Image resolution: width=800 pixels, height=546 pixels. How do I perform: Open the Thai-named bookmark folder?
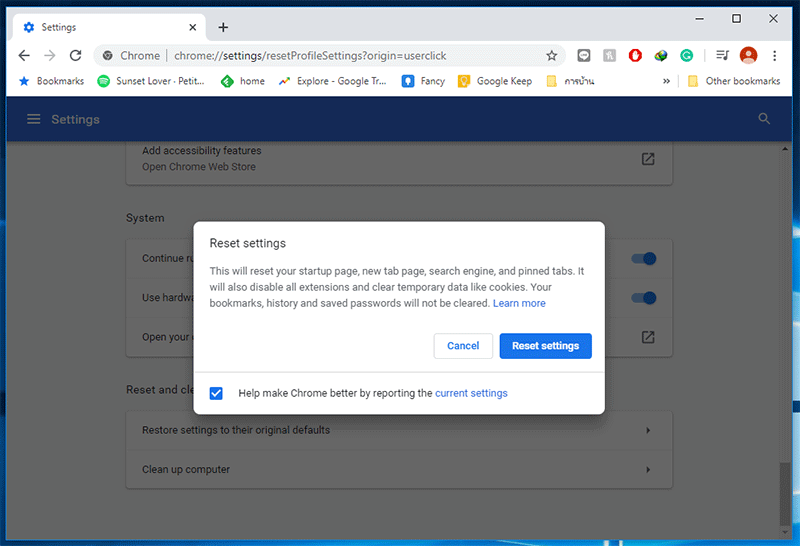pos(570,81)
